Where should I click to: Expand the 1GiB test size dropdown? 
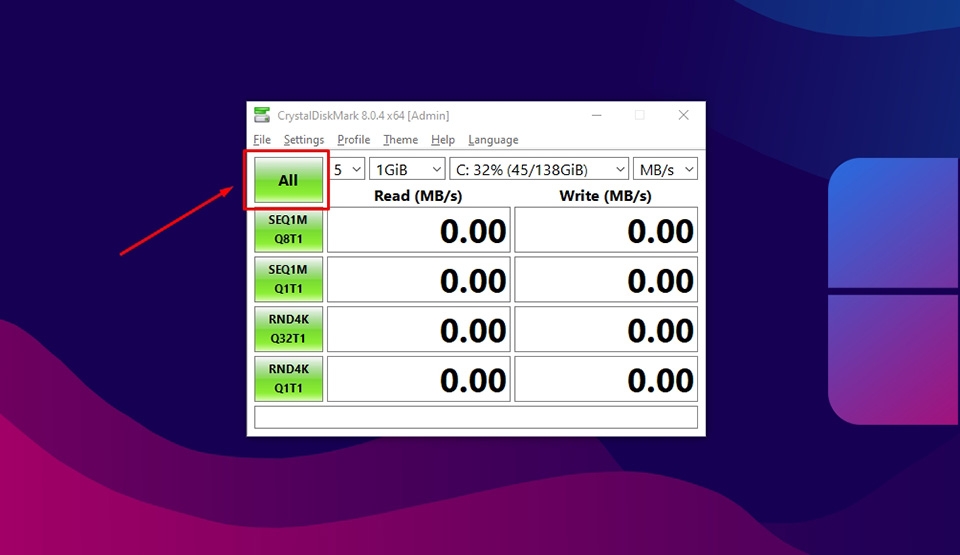click(407, 169)
